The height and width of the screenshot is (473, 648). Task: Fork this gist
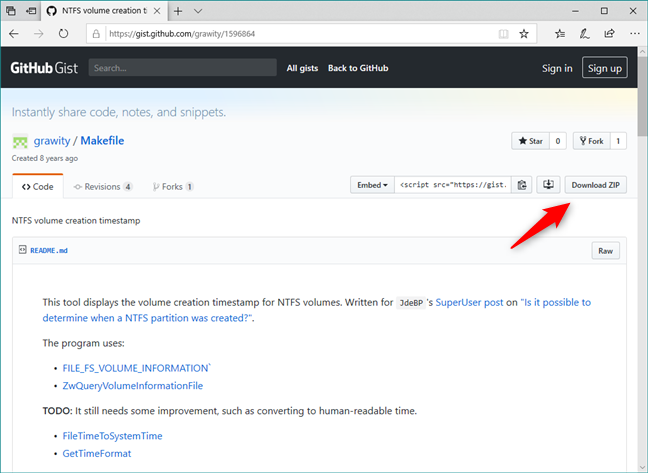click(x=591, y=141)
